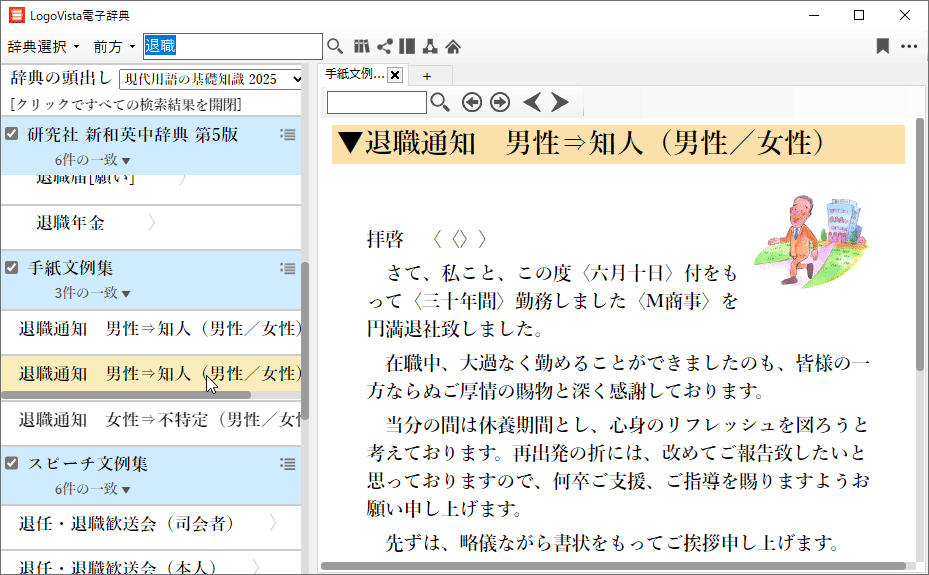Uncheck the スピーチ文例集 checkbox

pos(12,462)
